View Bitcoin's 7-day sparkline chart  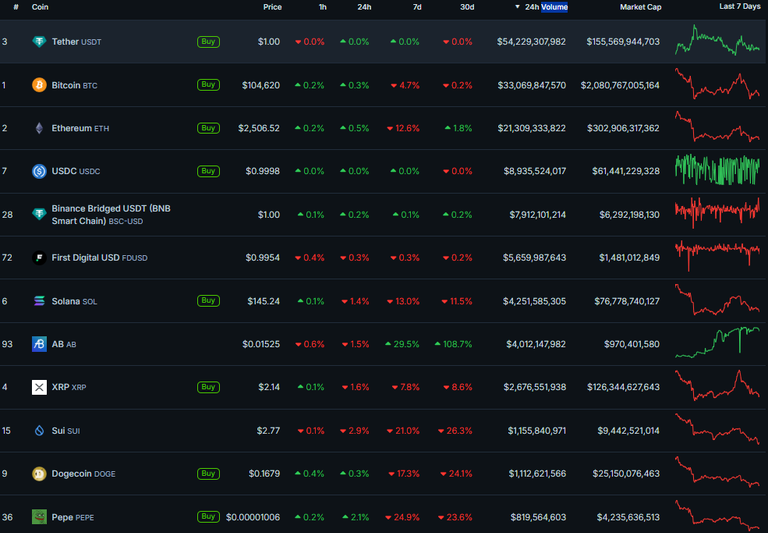tap(717, 84)
